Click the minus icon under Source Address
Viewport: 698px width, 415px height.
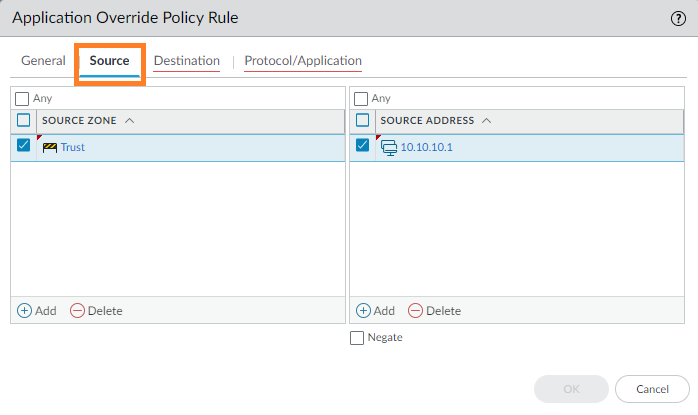415,311
